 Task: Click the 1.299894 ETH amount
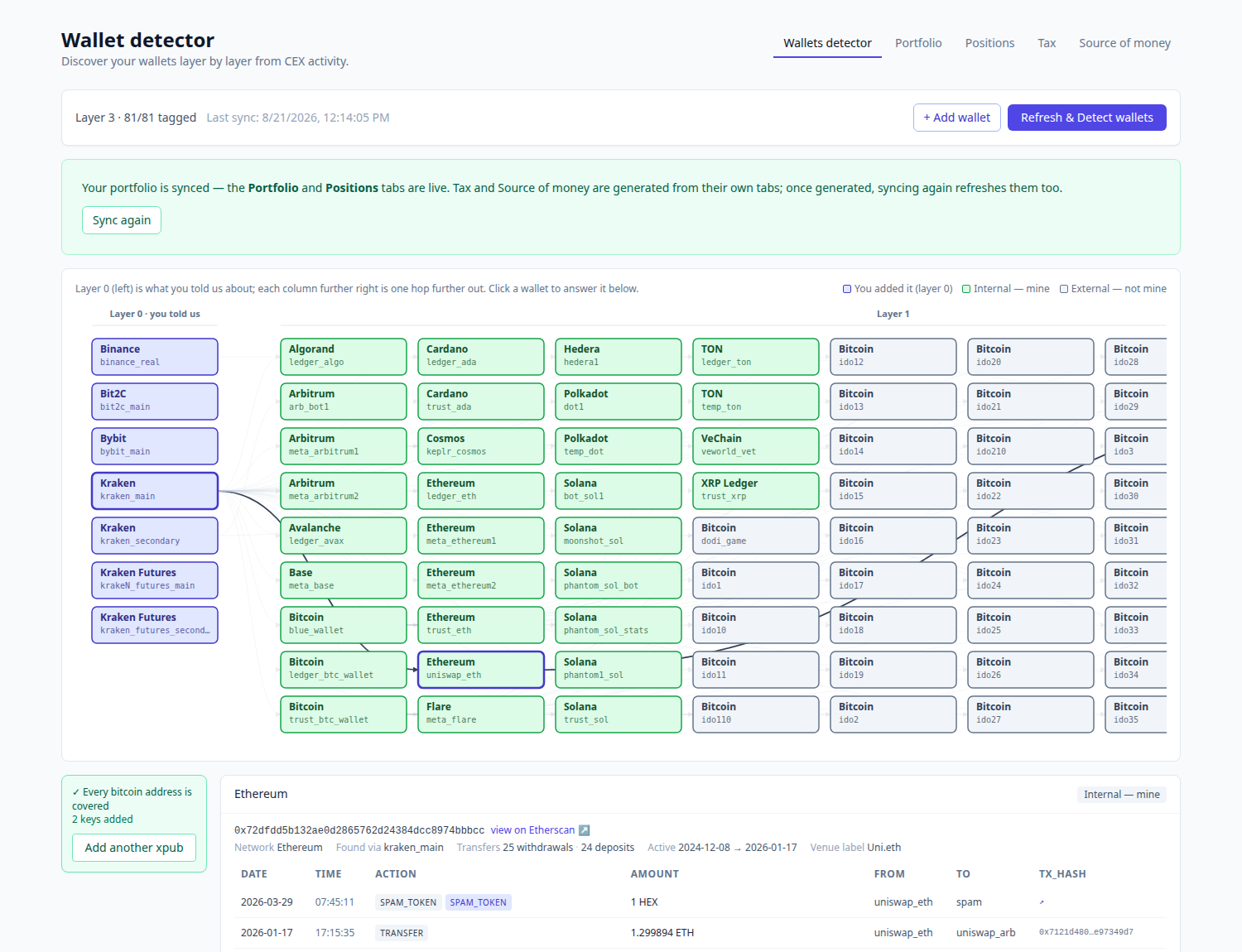[x=662, y=933]
